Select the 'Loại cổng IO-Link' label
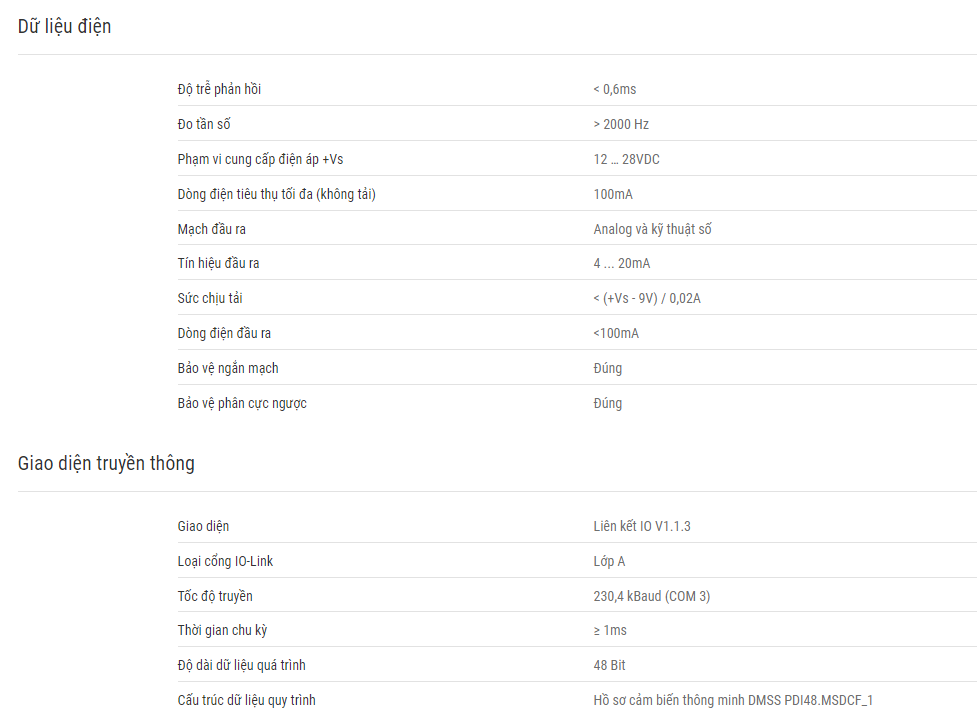 (x=225, y=561)
